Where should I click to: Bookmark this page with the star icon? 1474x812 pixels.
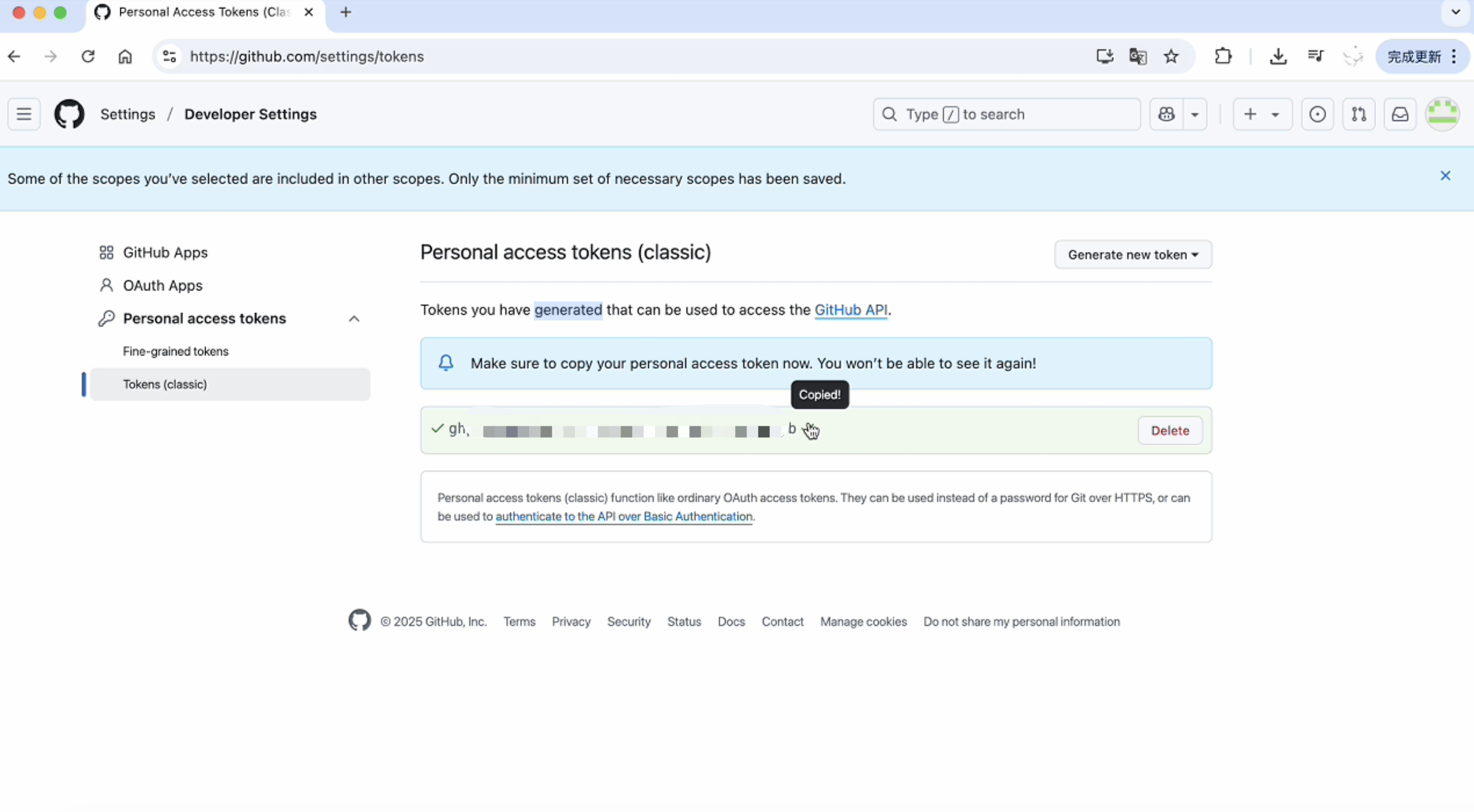point(1171,56)
